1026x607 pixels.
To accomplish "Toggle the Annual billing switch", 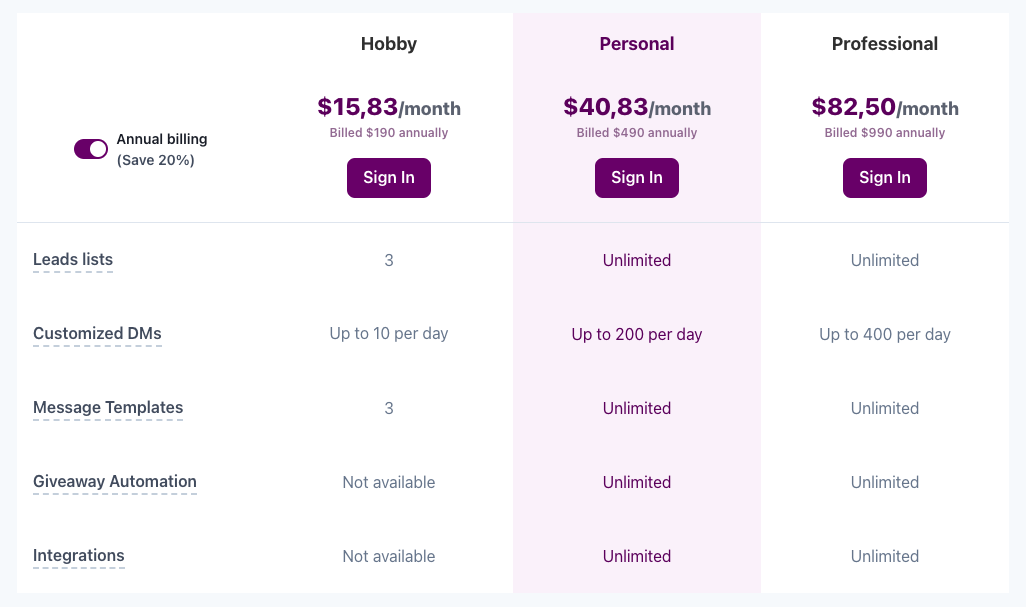I will [x=91, y=149].
